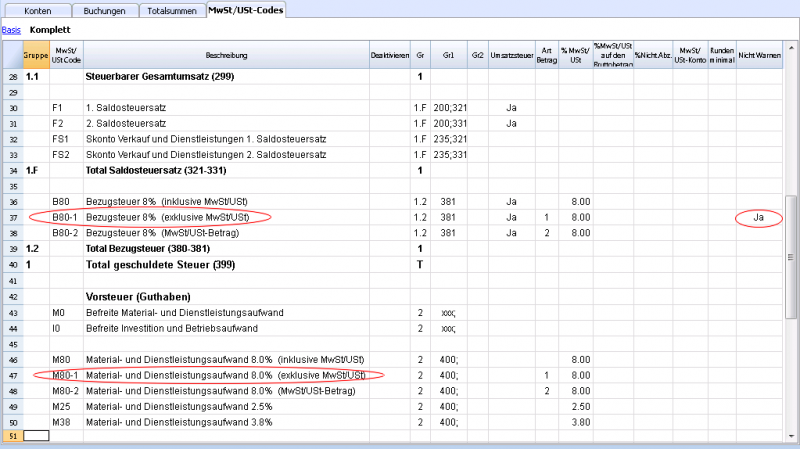This screenshot has width=800, height=449.
Task: Open the Totalsummen tab
Action: tap(172, 11)
